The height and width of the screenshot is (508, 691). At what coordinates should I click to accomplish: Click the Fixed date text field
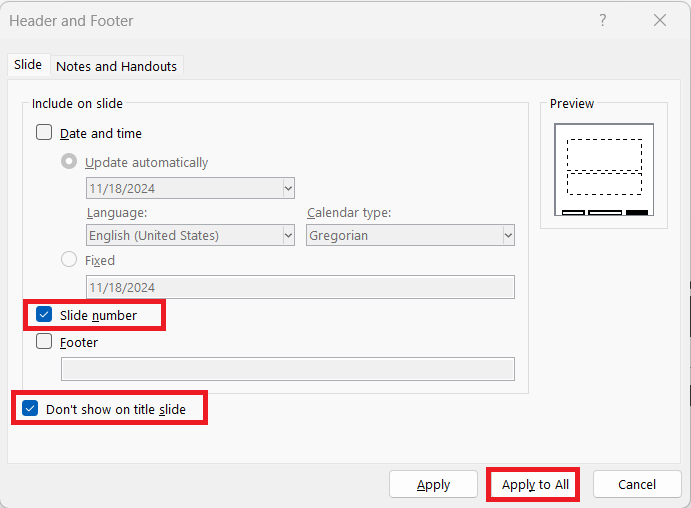pyautogui.click(x=300, y=287)
